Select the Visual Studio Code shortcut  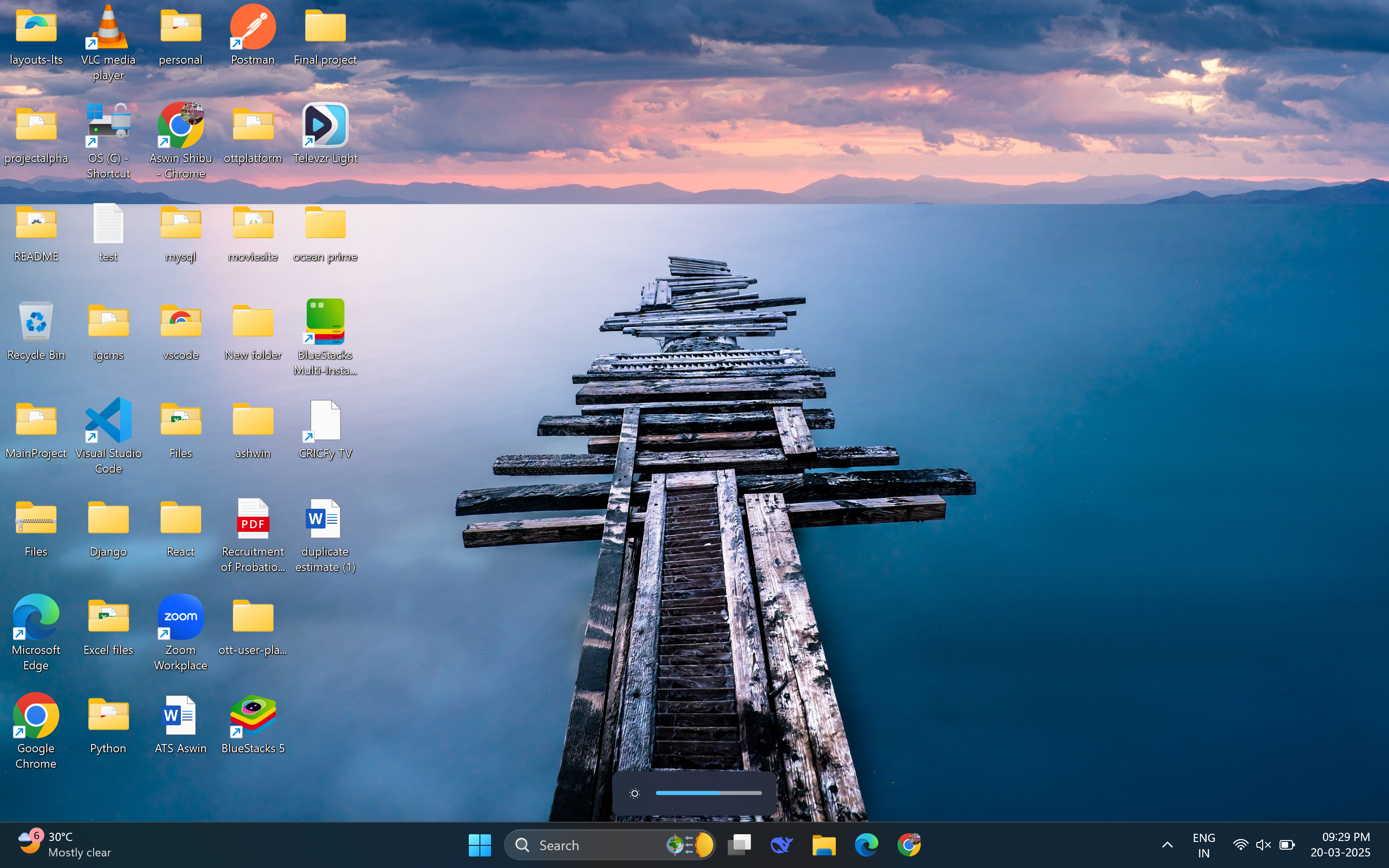coord(109,421)
